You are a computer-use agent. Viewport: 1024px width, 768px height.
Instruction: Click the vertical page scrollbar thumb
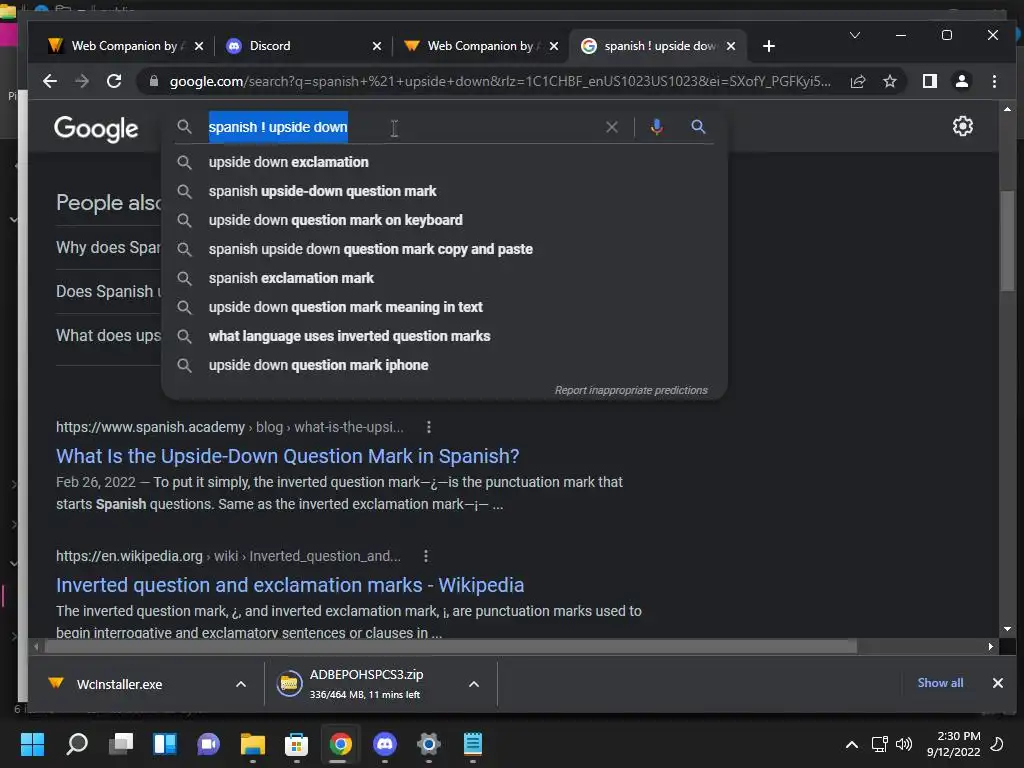[x=1006, y=240]
